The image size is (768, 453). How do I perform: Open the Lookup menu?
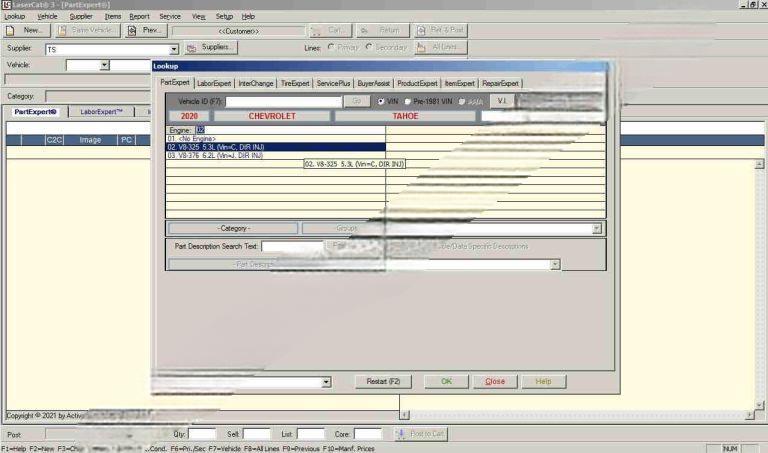[x=14, y=17]
